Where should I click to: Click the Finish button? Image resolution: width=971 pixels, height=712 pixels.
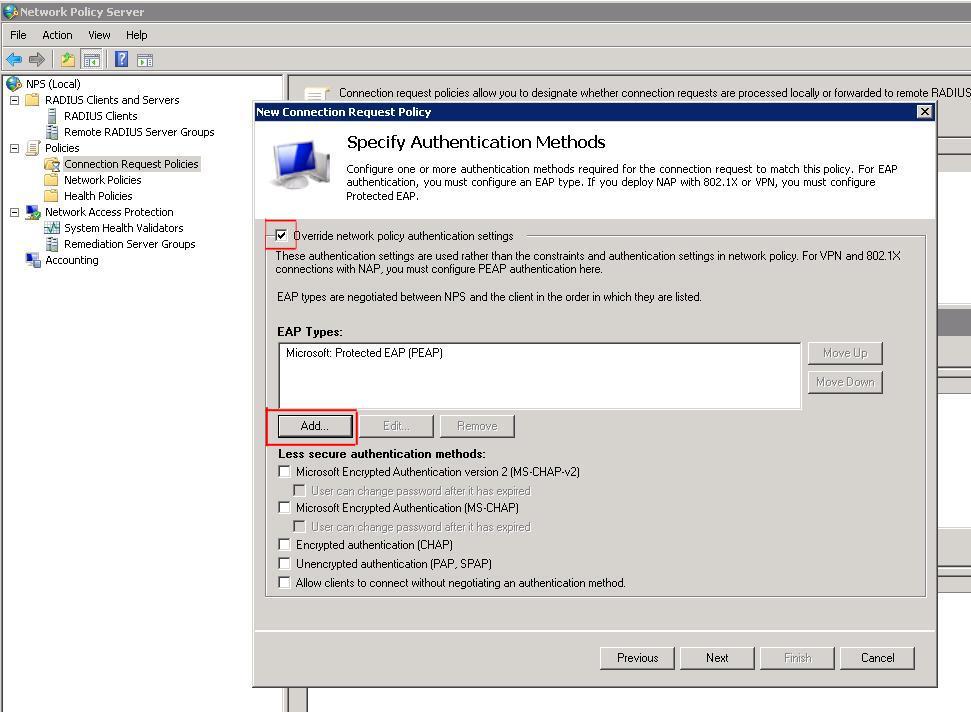point(797,658)
